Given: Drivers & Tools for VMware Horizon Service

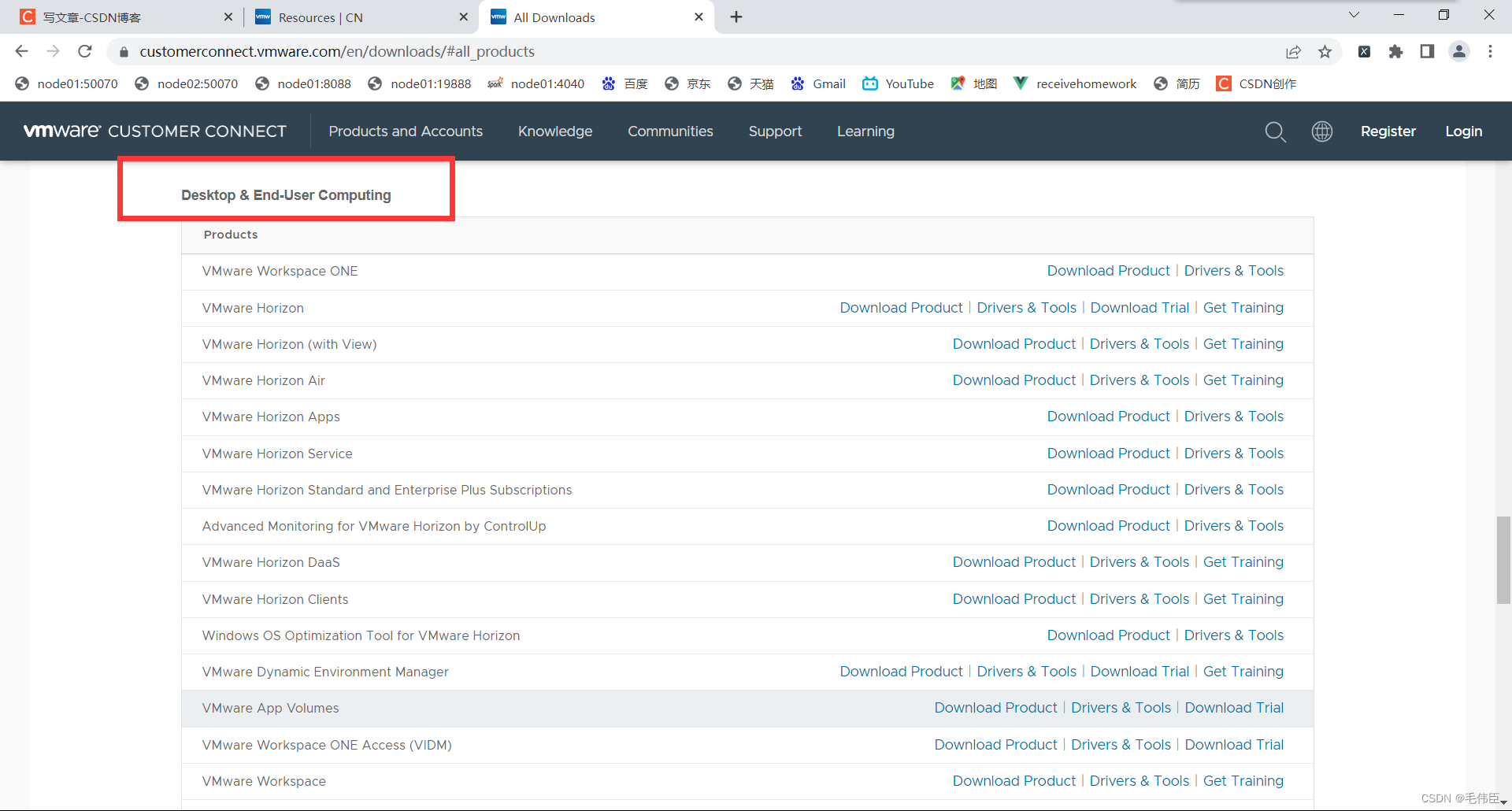Looking at the screenshot, I should 1233,454.
